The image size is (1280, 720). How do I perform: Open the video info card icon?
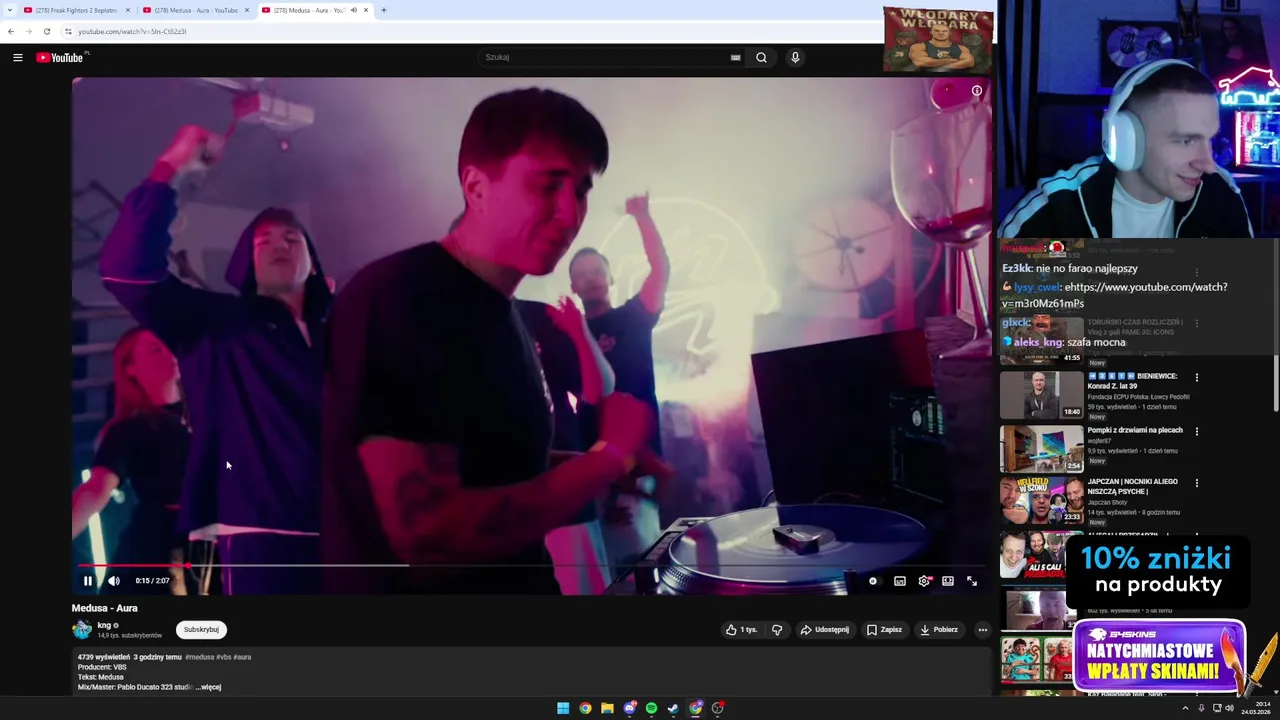tap(977, 91)
